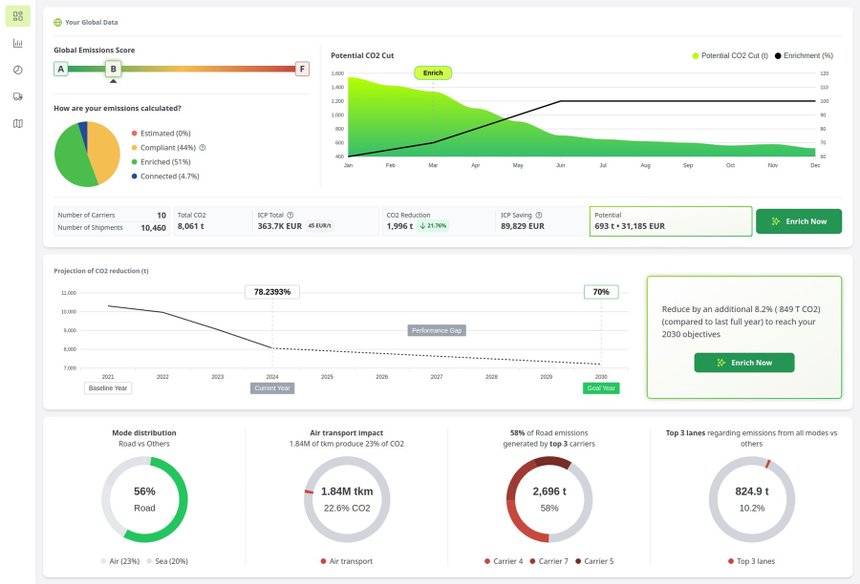Select the pie chart reports sidebar icon
This screenshot has height=584, width=860.
click(x=18, y=70)
